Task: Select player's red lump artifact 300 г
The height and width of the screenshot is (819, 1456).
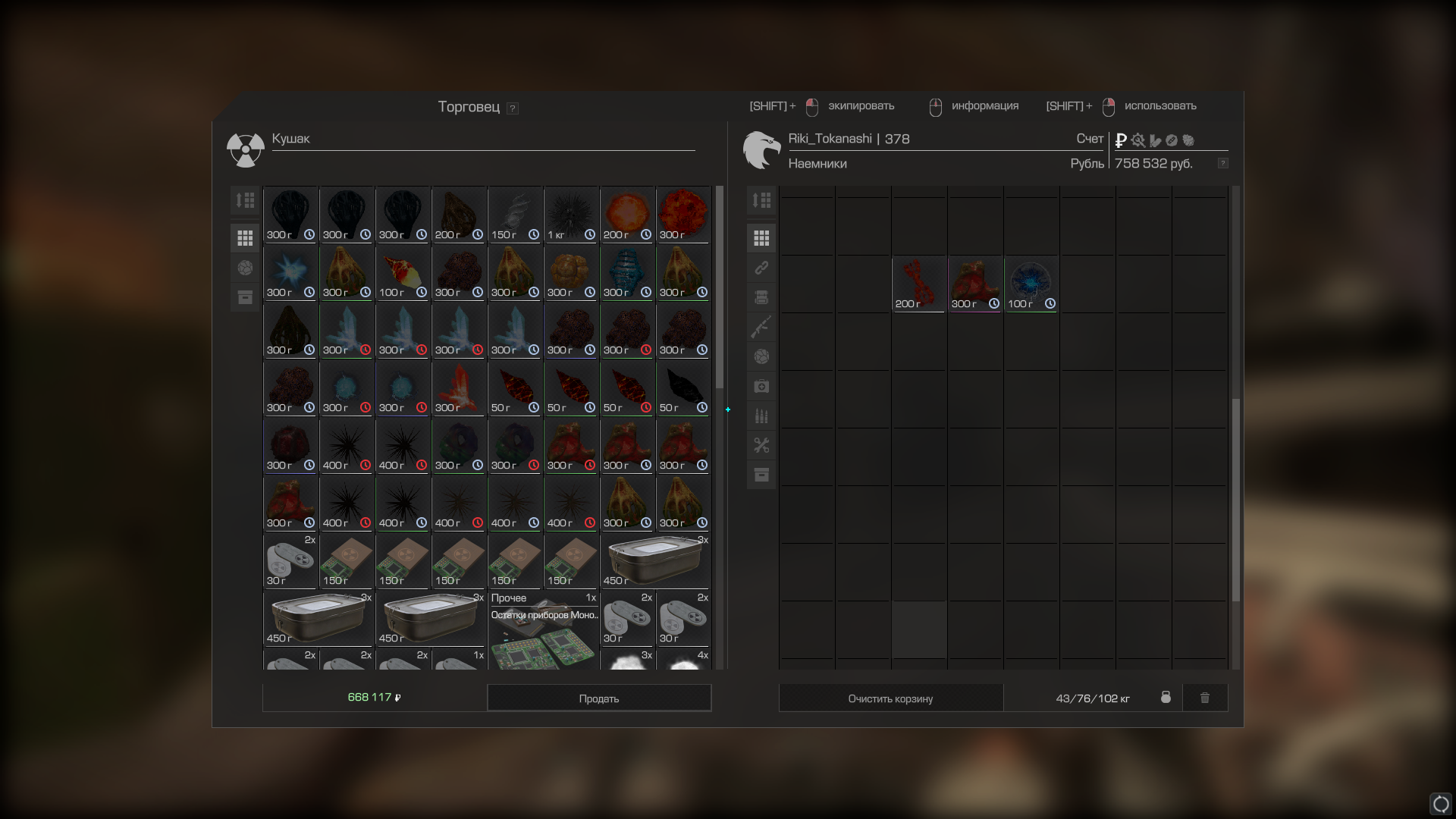Action: [975, 284]
